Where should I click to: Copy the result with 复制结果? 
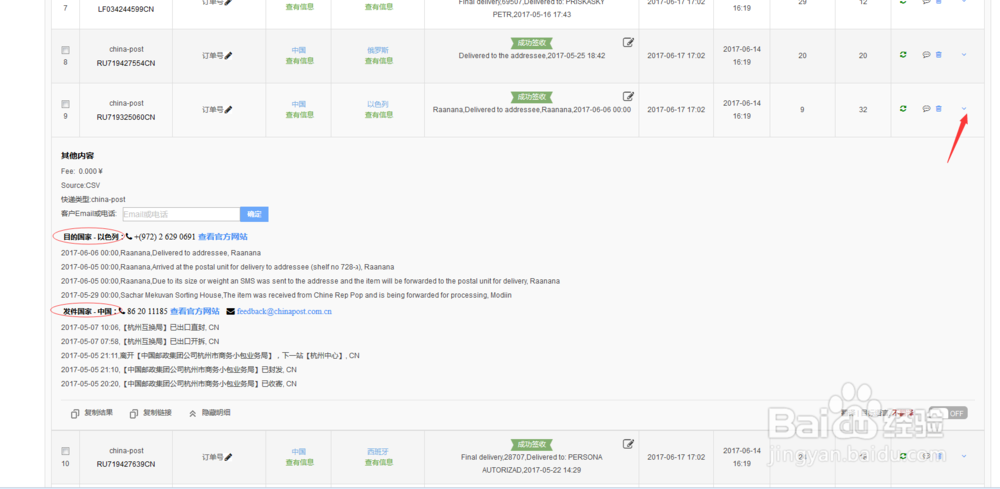pyautogui.click(x=92, y=413)
